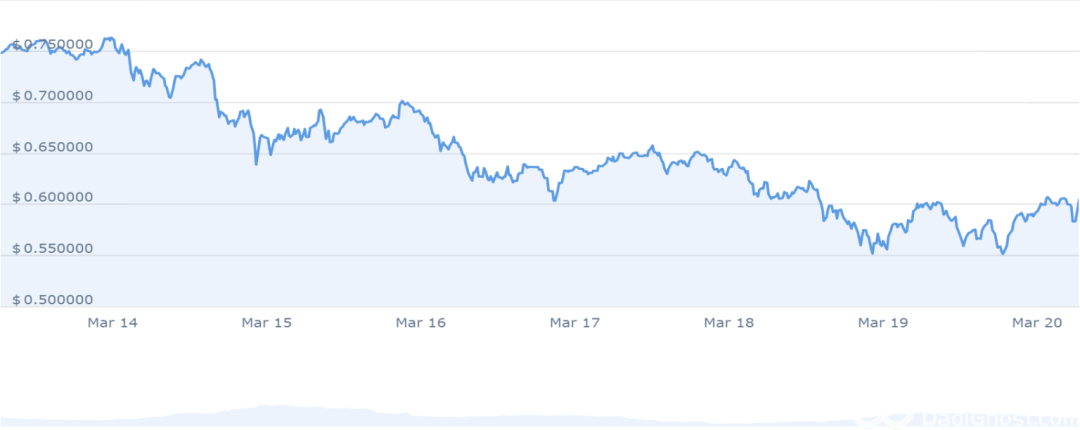Click the right end of the price line
The width and height of the screenshot is (1080, 430).
point(1078,201)
